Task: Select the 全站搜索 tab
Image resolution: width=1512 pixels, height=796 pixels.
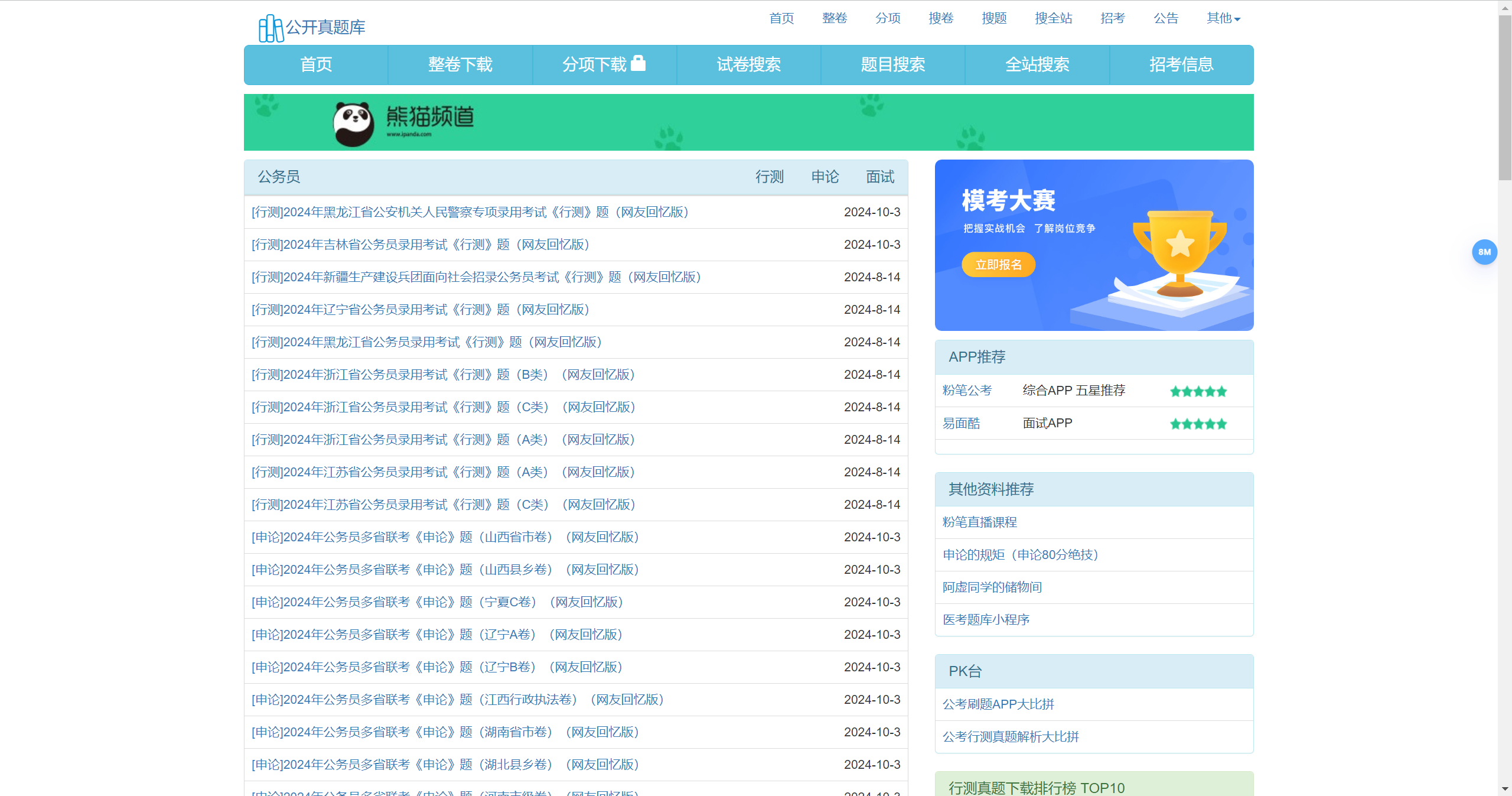Action: [x=1037, y=64]
